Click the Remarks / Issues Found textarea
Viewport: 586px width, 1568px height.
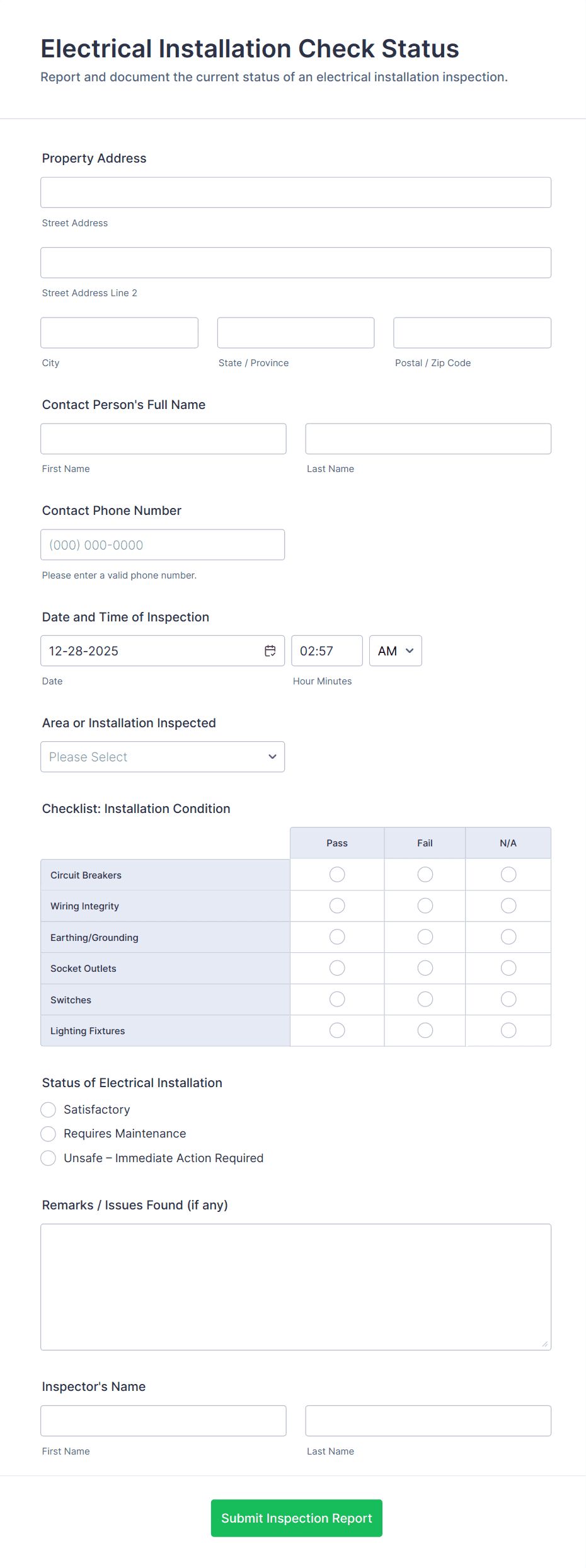(296, 1286)
